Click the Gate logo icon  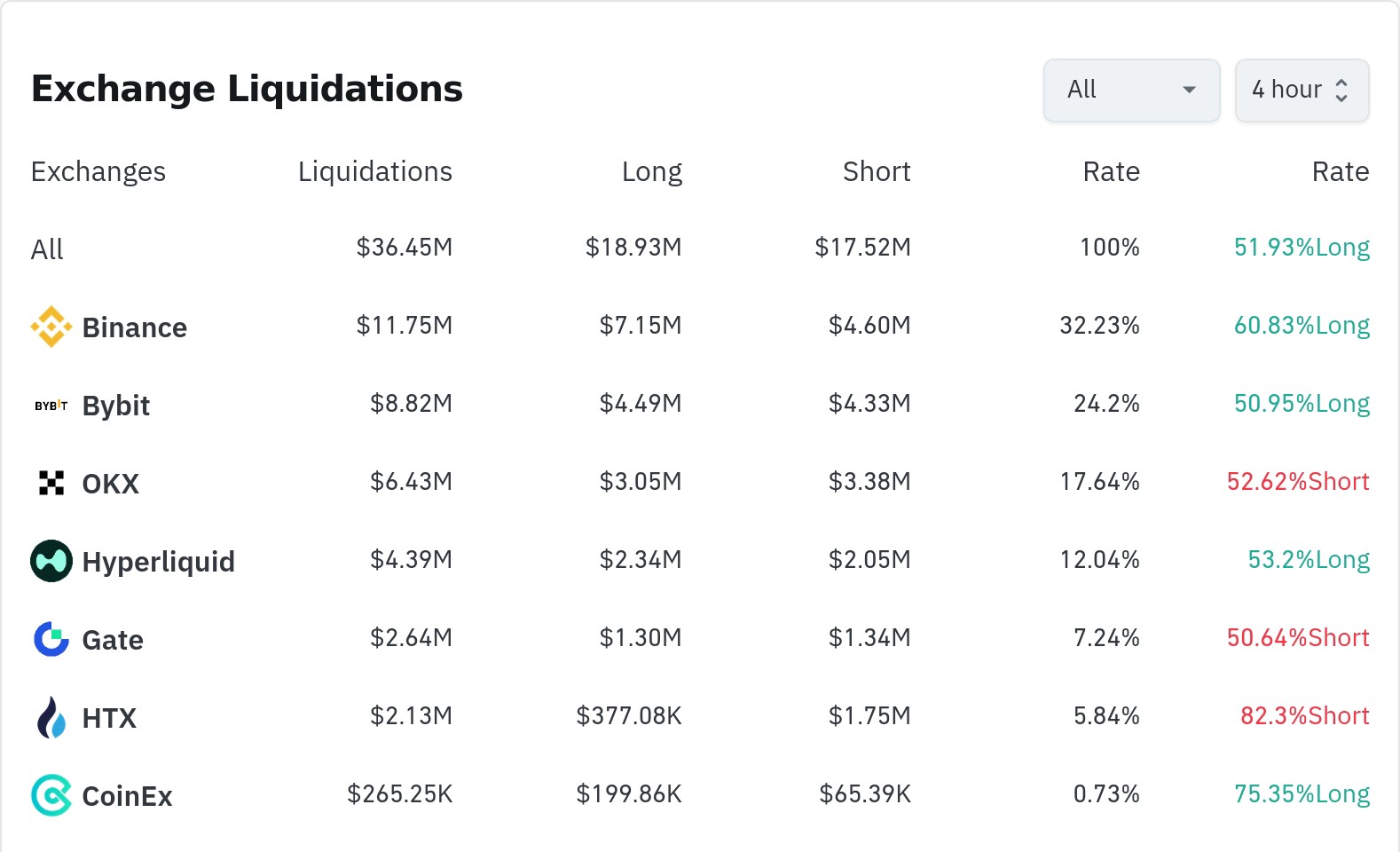tap(51, 639)
